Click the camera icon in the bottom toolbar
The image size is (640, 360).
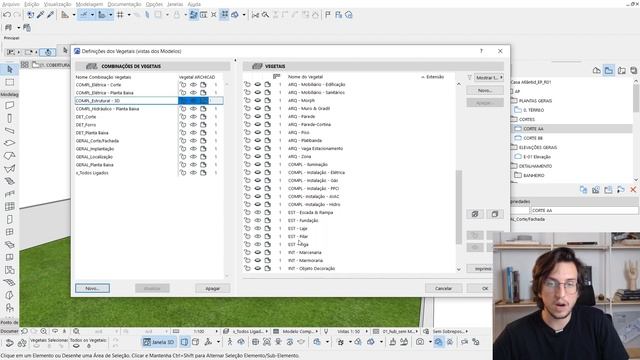(x=420, y=342)
